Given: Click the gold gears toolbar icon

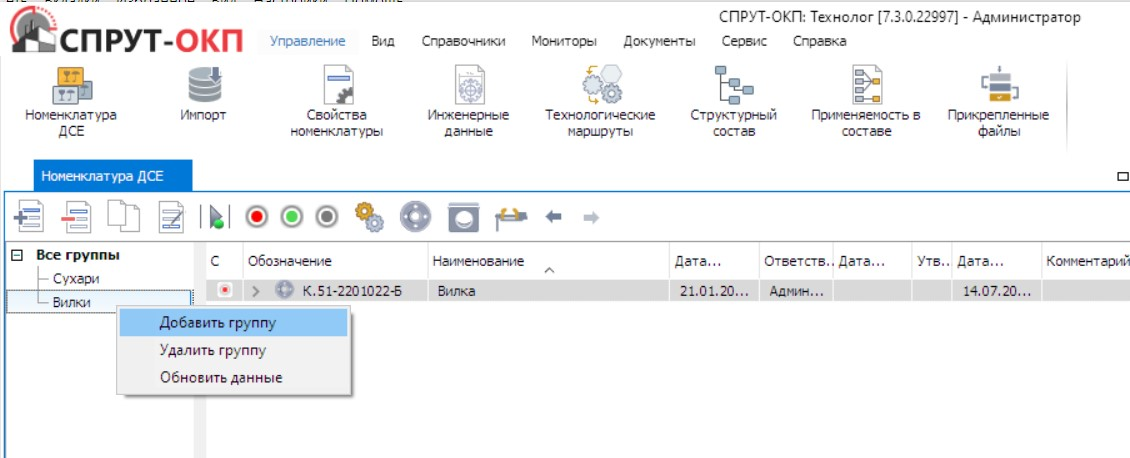Looking at the screenshot, I should point(370,216).
